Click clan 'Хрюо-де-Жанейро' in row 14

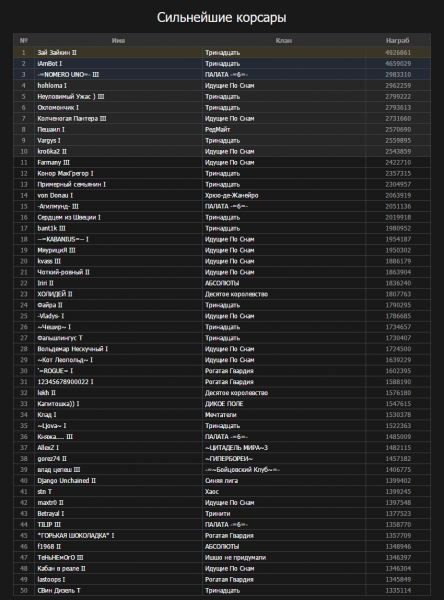pos(231,195)
